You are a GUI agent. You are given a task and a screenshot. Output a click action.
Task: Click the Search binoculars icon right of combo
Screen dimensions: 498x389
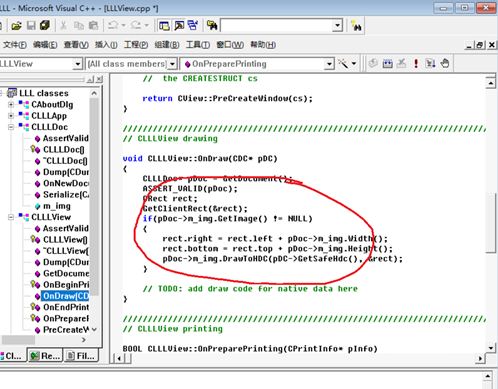pyautogui.click(x=356, y=26)
